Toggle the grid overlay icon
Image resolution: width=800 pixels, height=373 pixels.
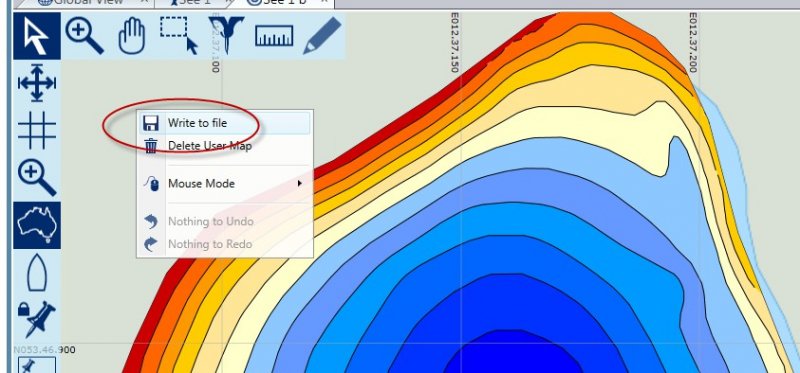[37, 130]
